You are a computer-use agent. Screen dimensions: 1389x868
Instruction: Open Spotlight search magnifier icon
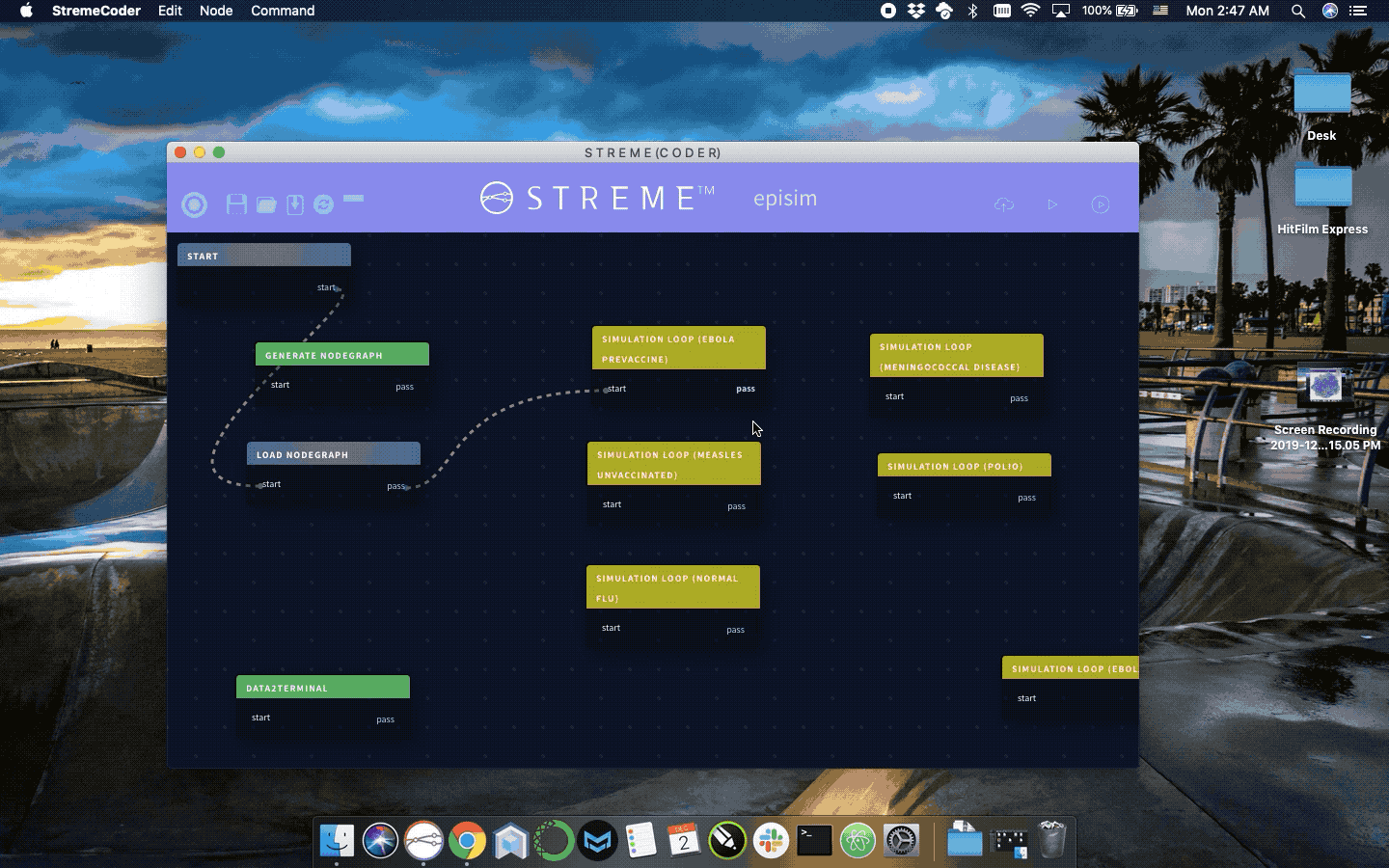tap(1298, 11)
